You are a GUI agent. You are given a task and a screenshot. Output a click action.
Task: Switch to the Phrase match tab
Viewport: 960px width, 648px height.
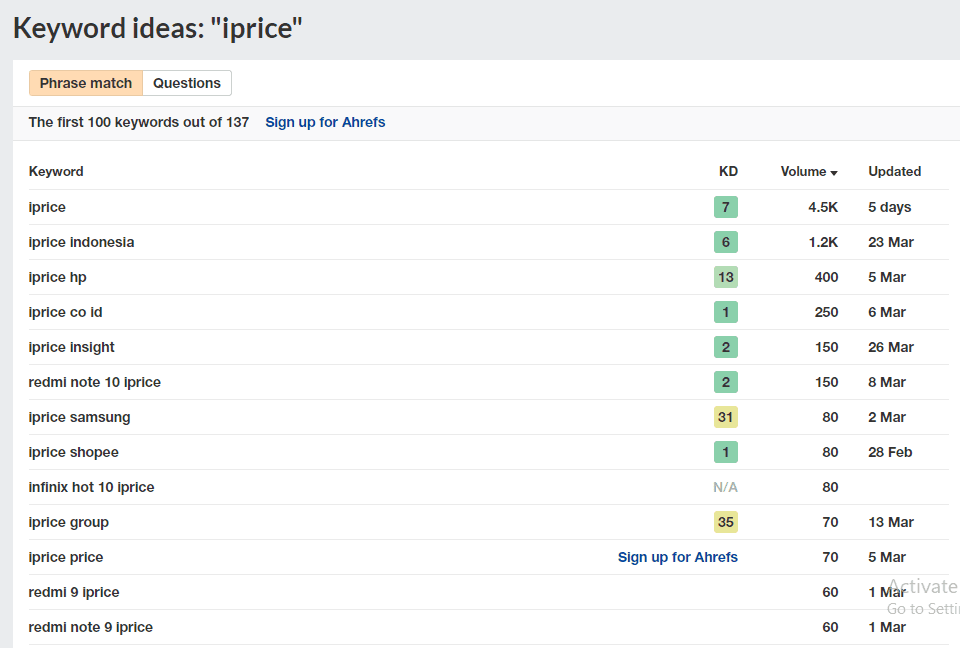(x=86, y=83)
